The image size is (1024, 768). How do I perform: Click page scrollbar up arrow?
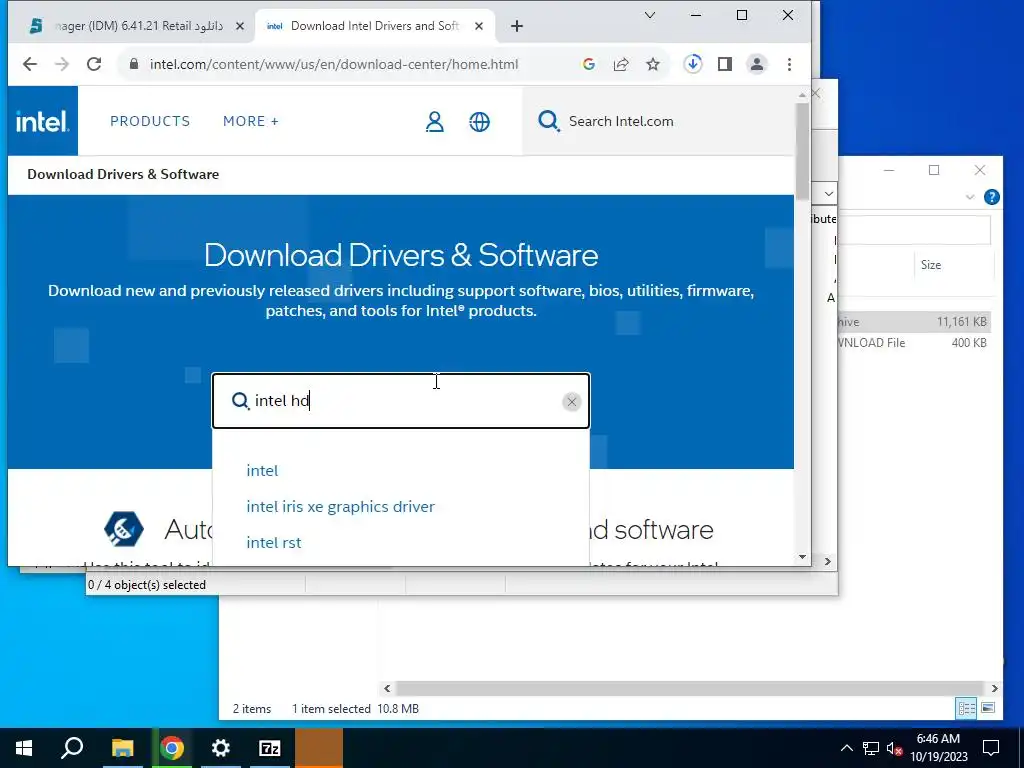(802, 95)
